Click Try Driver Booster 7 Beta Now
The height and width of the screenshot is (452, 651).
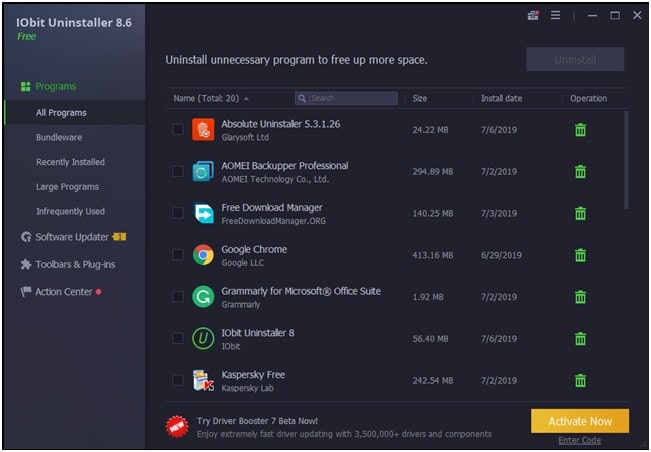click(x=257, y=421)
